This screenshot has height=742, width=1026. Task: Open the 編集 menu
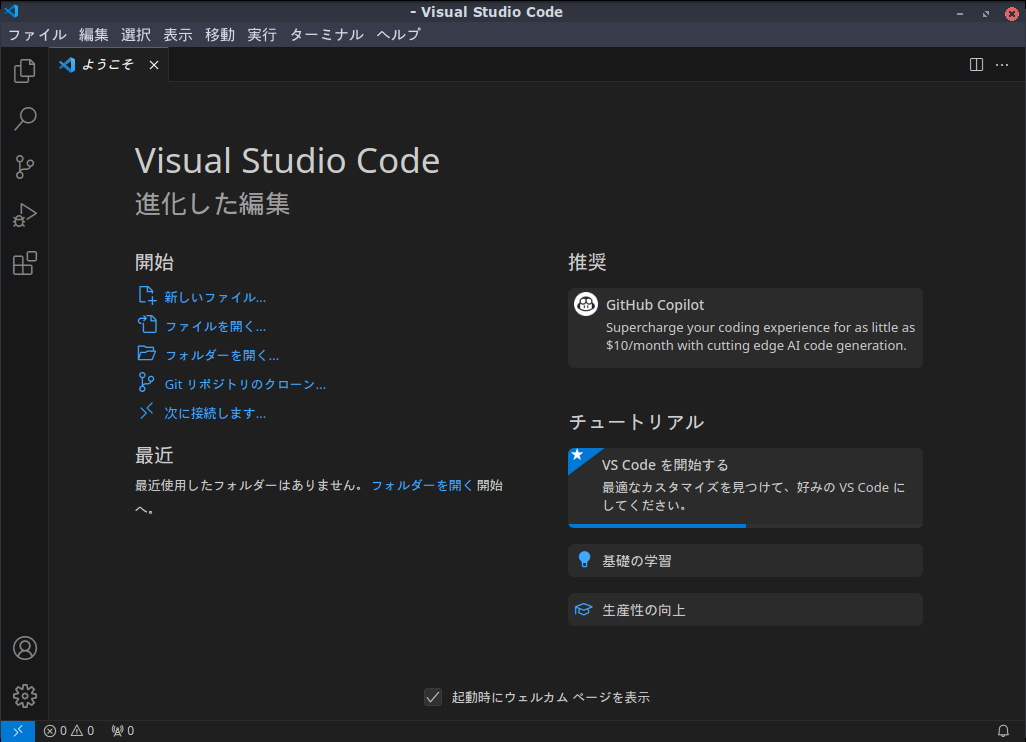point(94,35)
